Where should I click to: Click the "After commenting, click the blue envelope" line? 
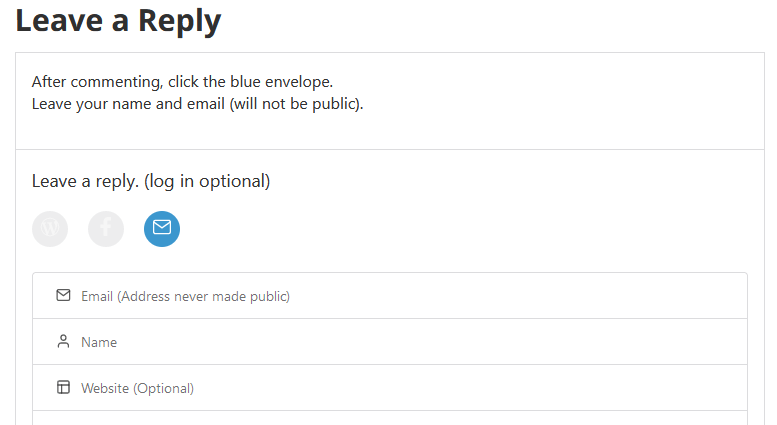182,81
